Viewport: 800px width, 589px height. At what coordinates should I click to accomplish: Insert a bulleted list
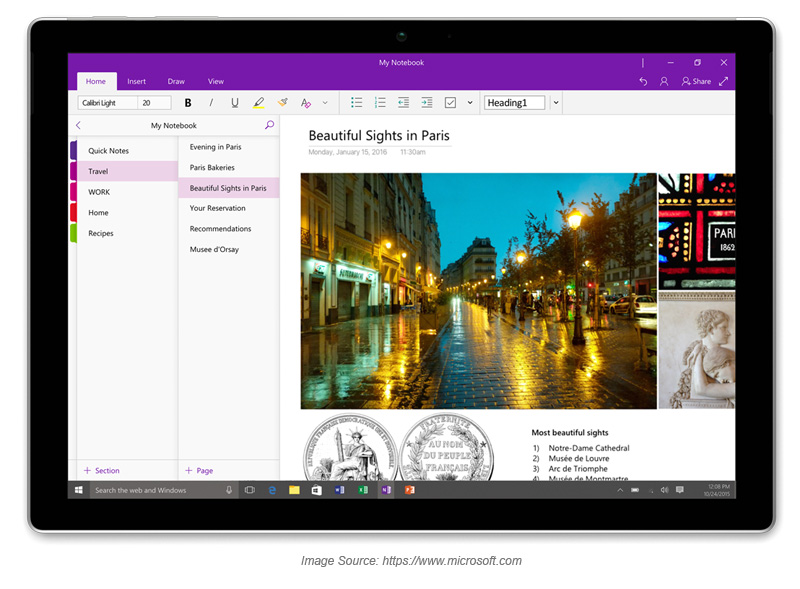point(357,103)
